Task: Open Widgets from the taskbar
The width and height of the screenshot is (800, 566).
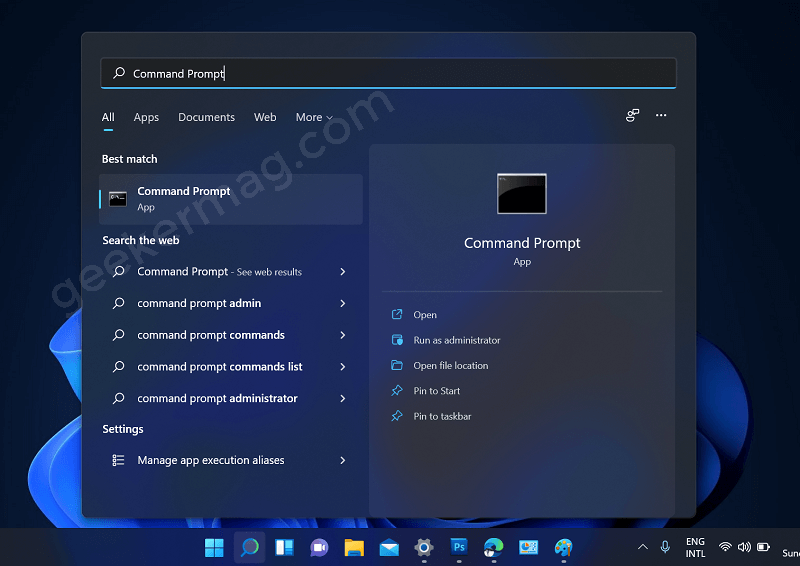Action: coord(284,548)
